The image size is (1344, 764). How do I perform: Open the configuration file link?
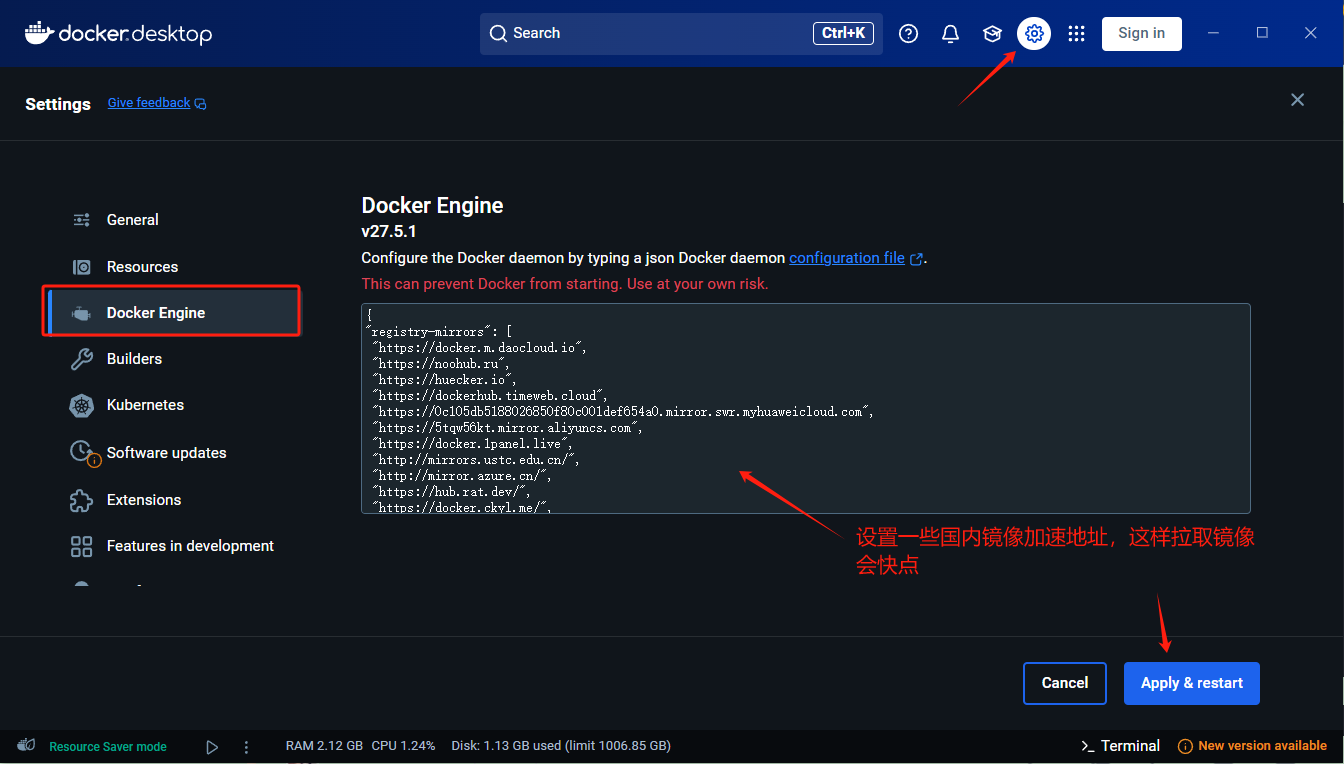click(x=846, y=257)
